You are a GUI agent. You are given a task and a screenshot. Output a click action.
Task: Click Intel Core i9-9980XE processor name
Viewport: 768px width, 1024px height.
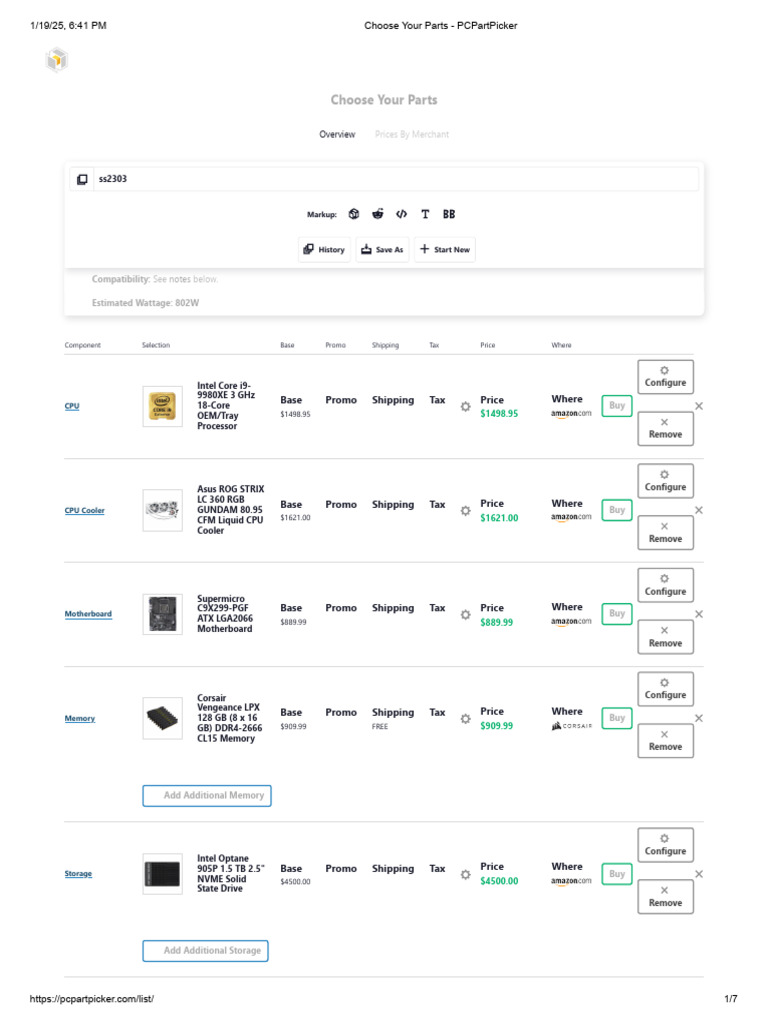227,406
